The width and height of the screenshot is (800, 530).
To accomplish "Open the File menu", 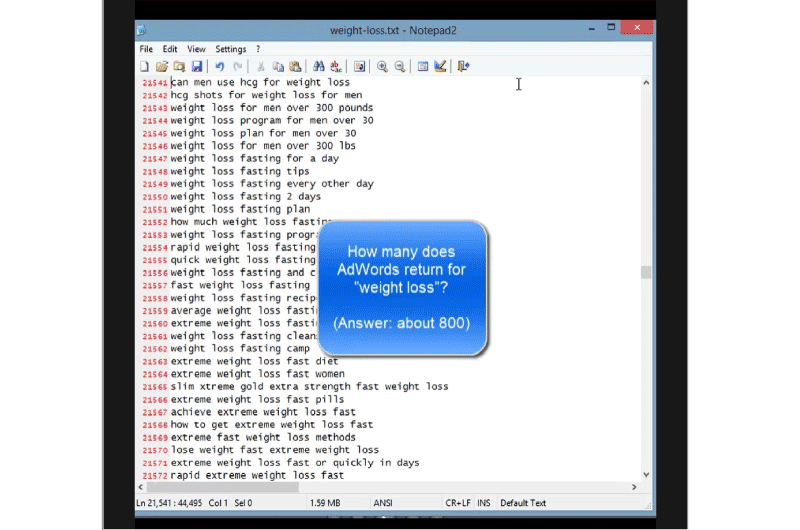I will click(146, 49).
